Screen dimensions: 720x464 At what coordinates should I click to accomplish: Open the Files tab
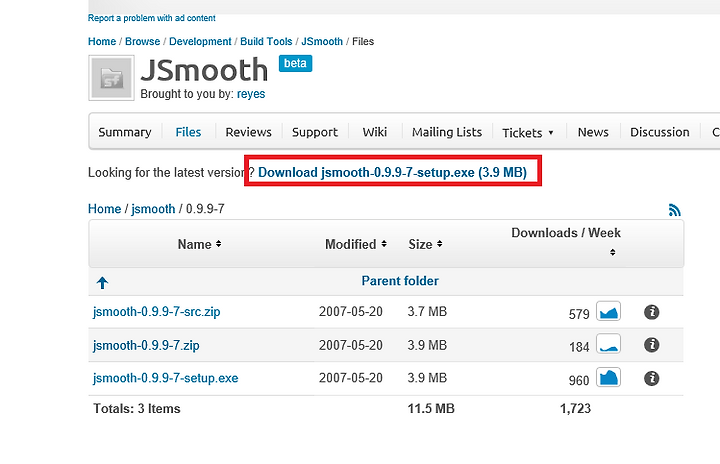tap(188, 132)
